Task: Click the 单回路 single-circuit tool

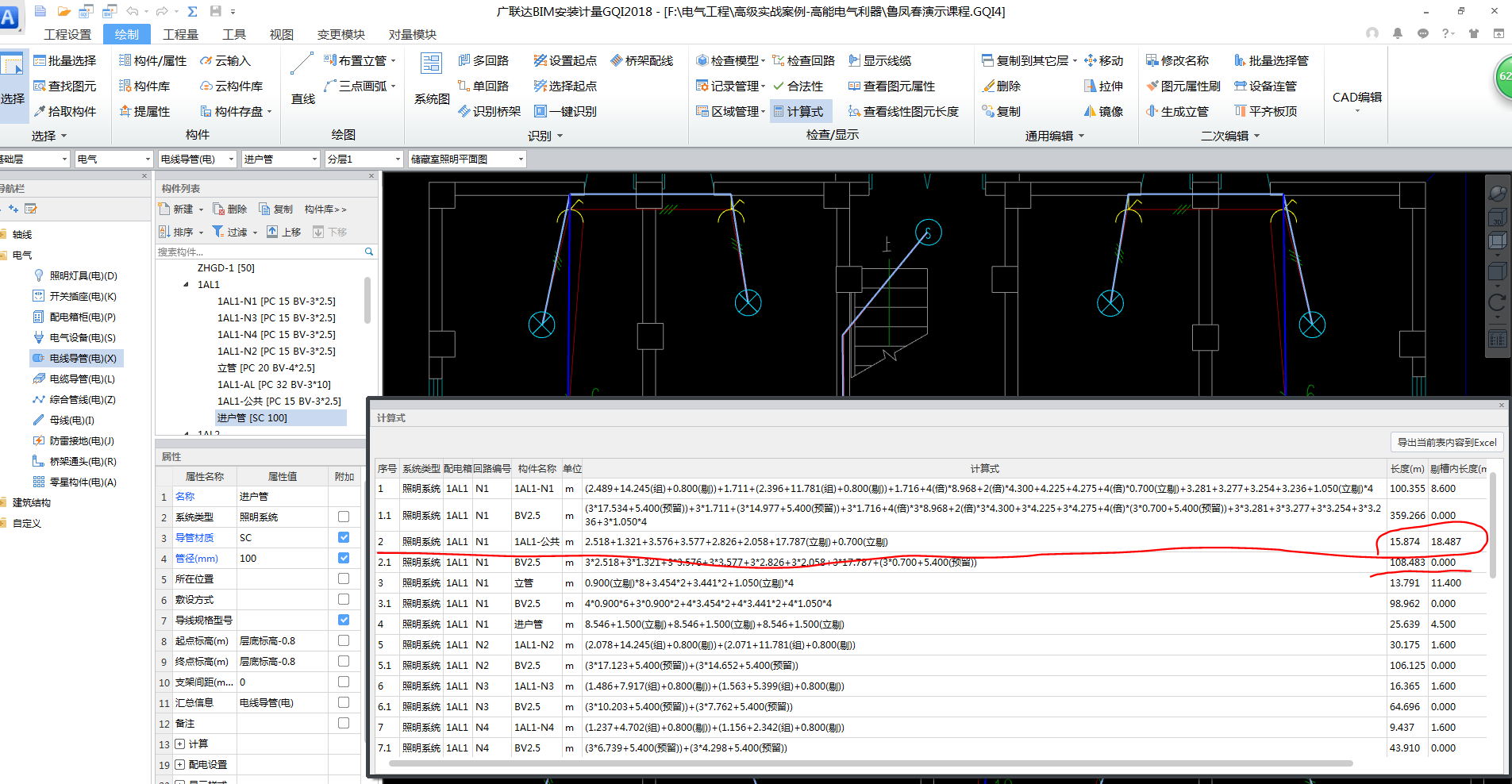Action: (x=483, y=86)
